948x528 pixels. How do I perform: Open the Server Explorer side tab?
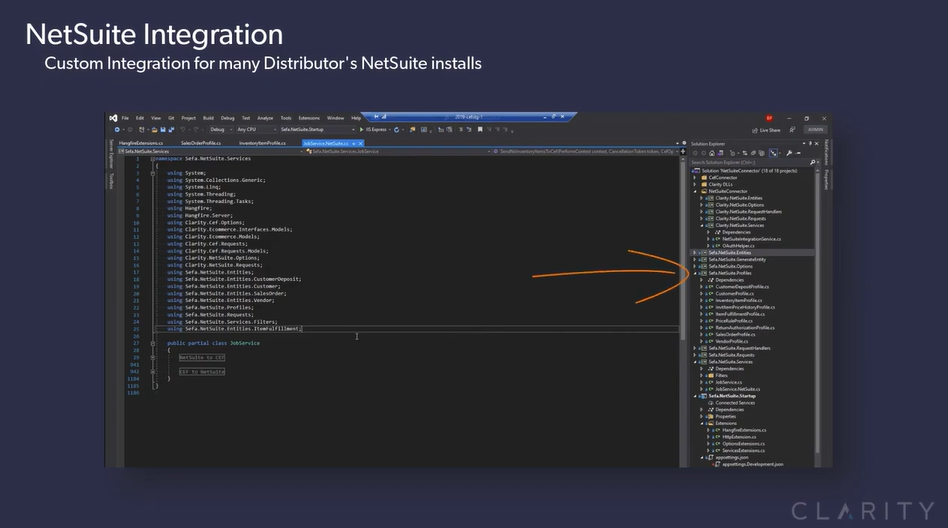pyautogui.click(x=111, y=154)
